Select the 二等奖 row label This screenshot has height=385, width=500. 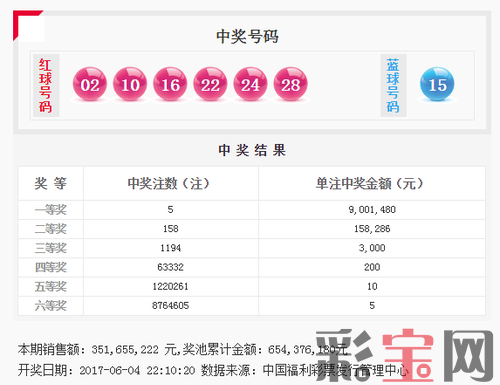pyautogui.click(x=51, y=229)
